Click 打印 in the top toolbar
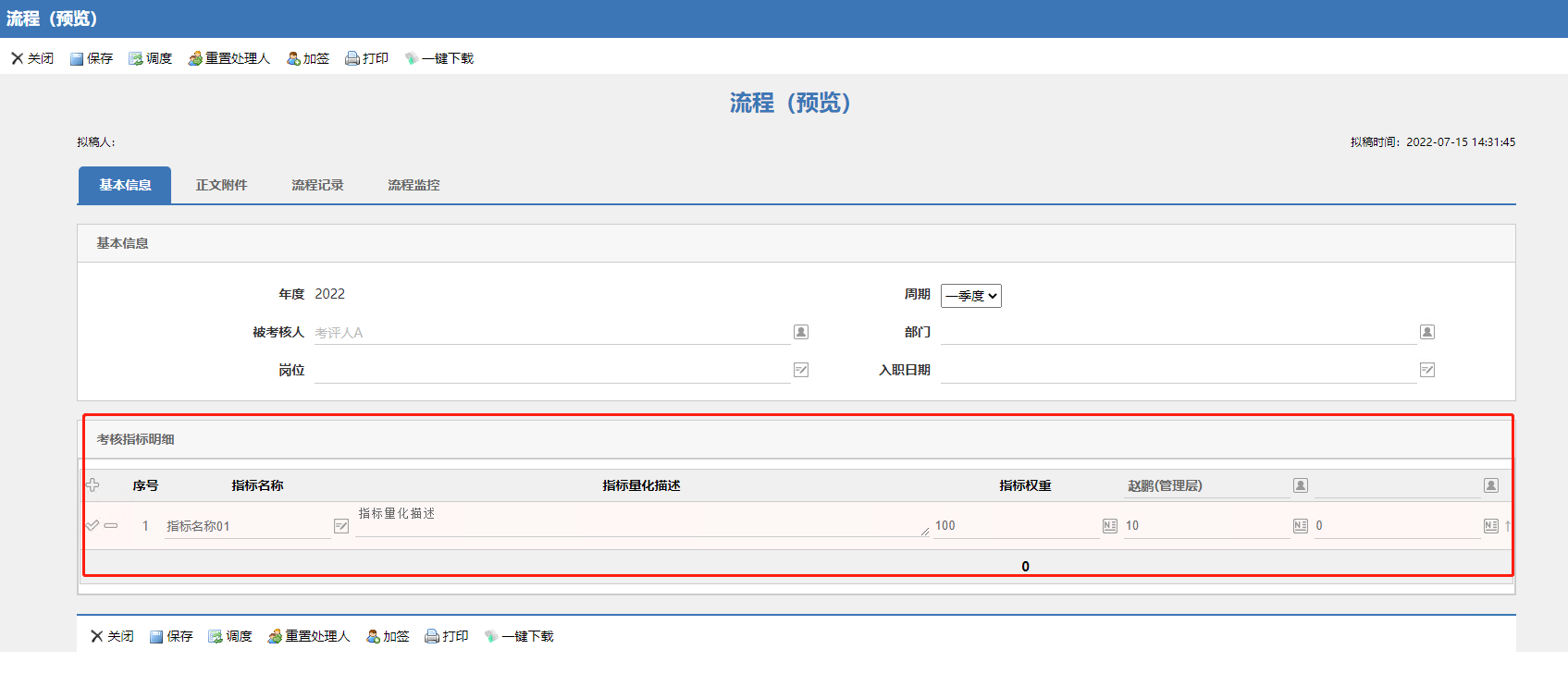 tap(367, 58)
